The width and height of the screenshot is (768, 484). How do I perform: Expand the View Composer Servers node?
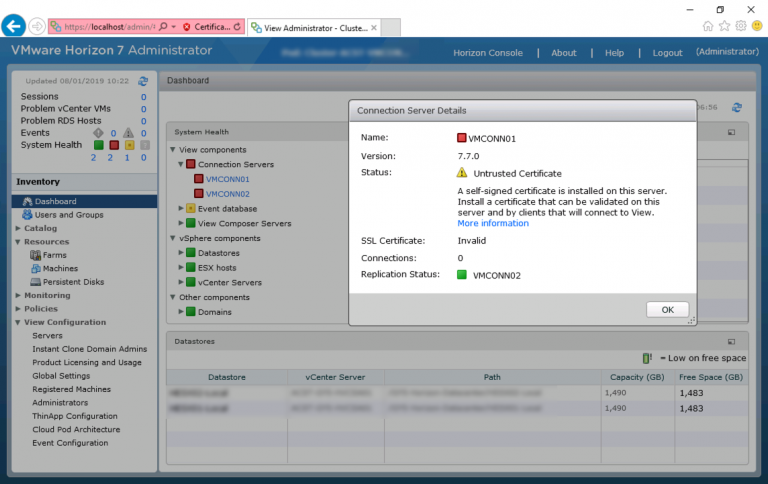pyautogui.click(x=181, y=223)
